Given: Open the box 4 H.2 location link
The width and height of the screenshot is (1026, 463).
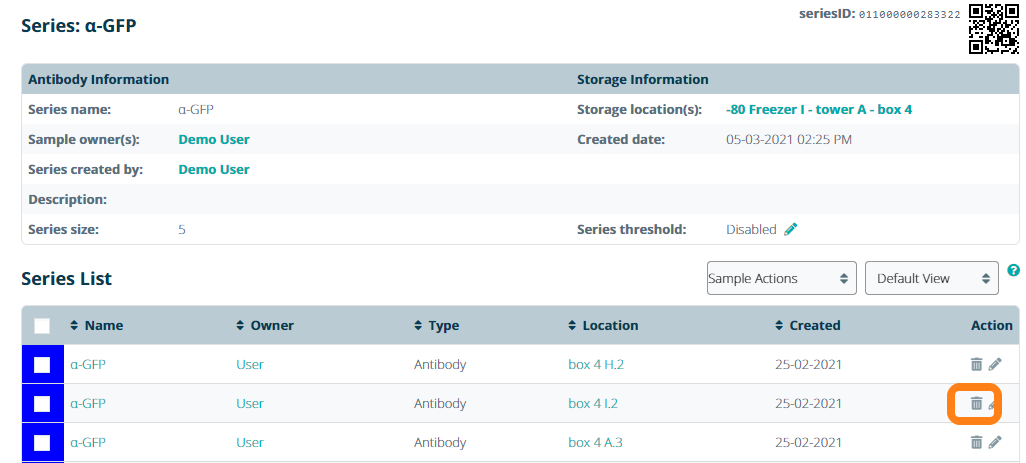Looking at the screenshot, I should 596,365.
